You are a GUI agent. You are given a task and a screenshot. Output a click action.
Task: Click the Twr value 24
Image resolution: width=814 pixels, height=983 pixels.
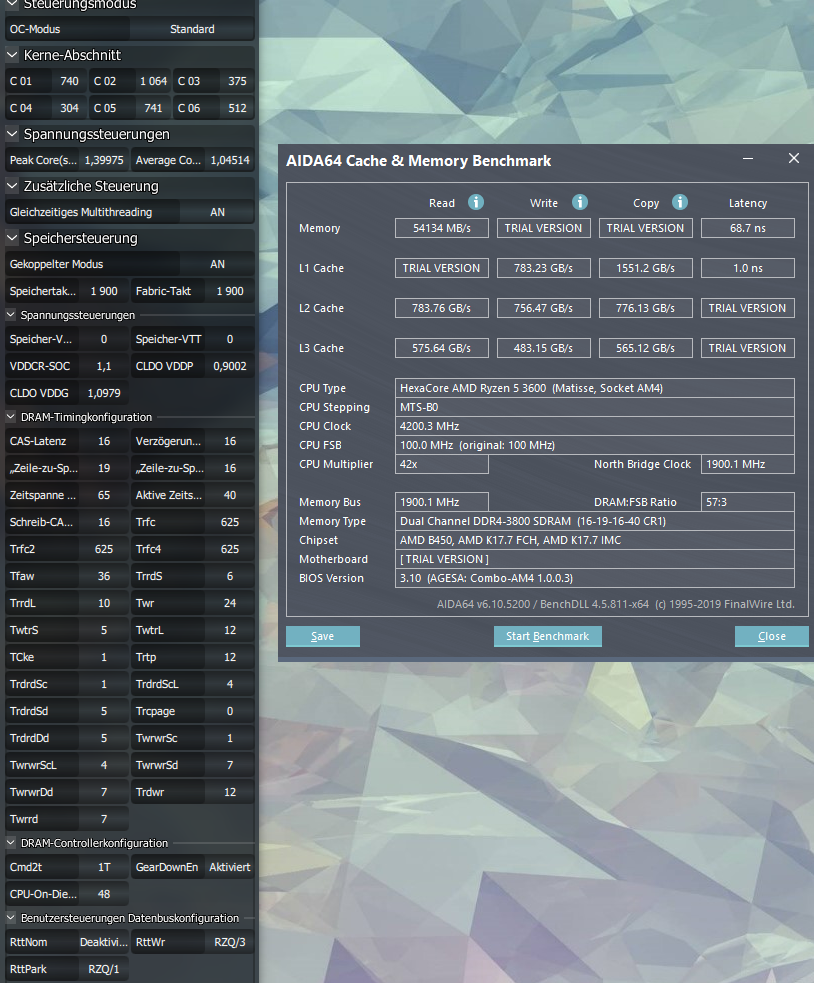click(x=230, y=602)
